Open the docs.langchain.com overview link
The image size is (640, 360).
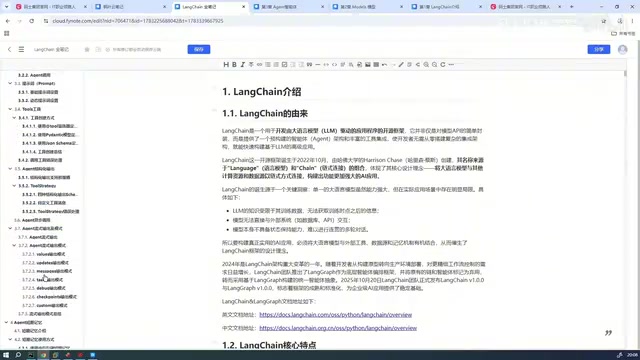tap(336, 315)
